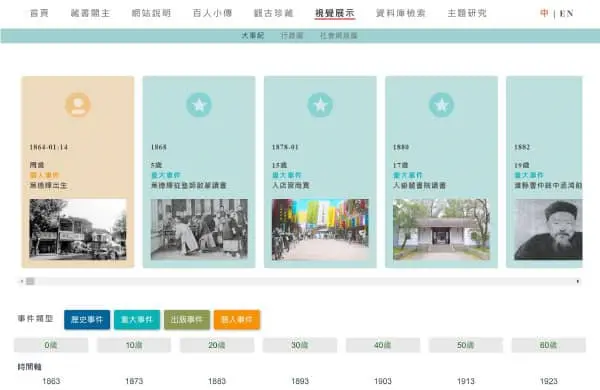600x390 pixels.
Task: Click the 1882 date text
Action: click(x=522, y=147)
